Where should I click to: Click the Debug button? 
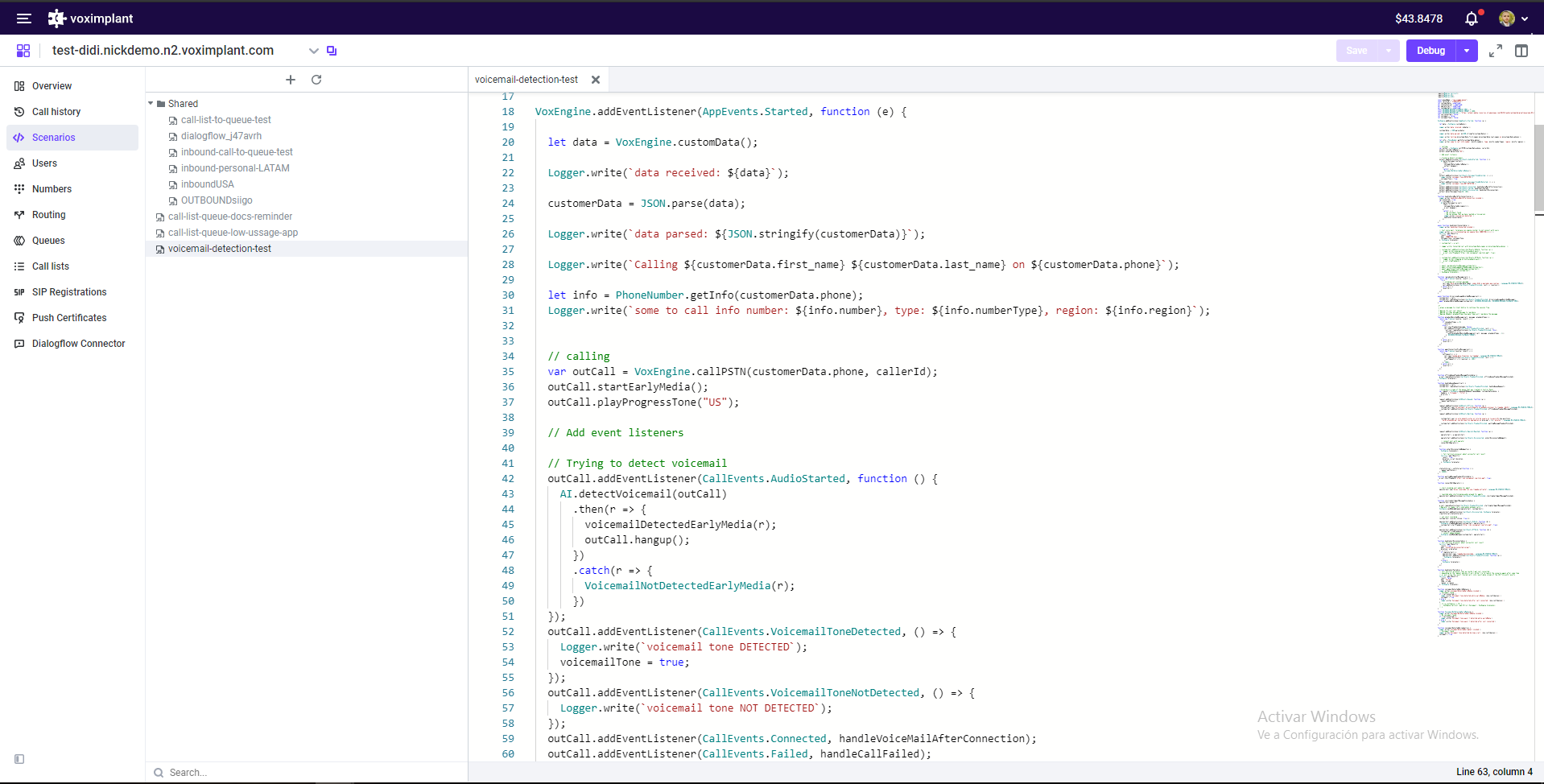[1430, 51]
